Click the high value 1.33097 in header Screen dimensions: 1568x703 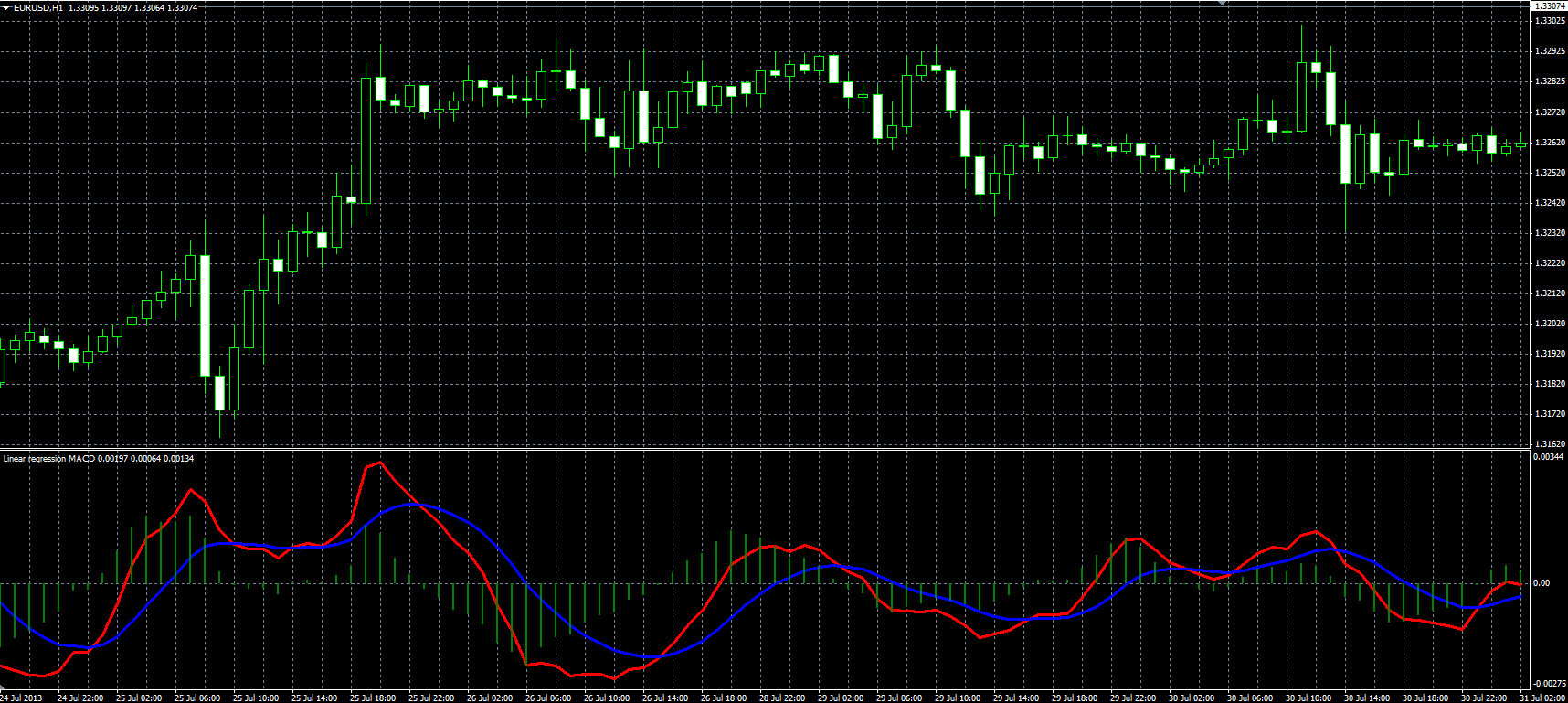(116, 7)
